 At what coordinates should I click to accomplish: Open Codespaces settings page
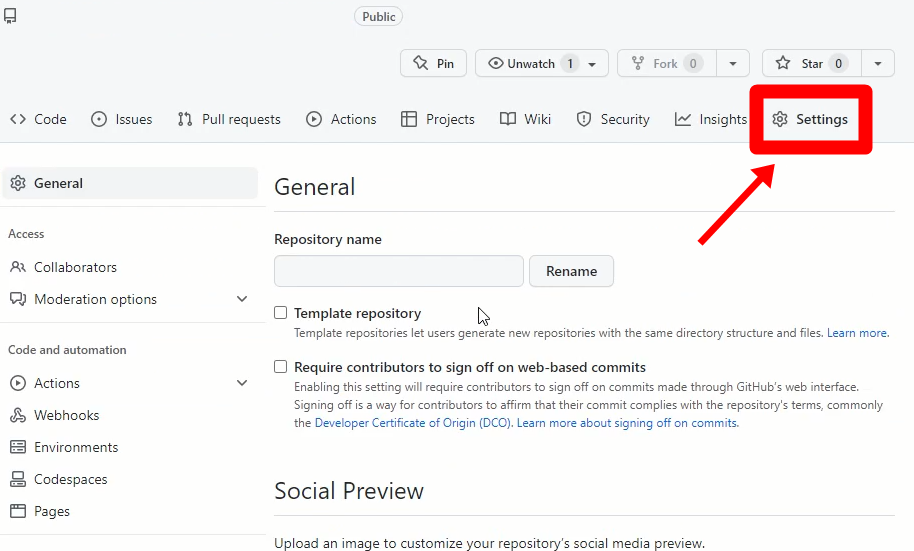pos(71,479)
